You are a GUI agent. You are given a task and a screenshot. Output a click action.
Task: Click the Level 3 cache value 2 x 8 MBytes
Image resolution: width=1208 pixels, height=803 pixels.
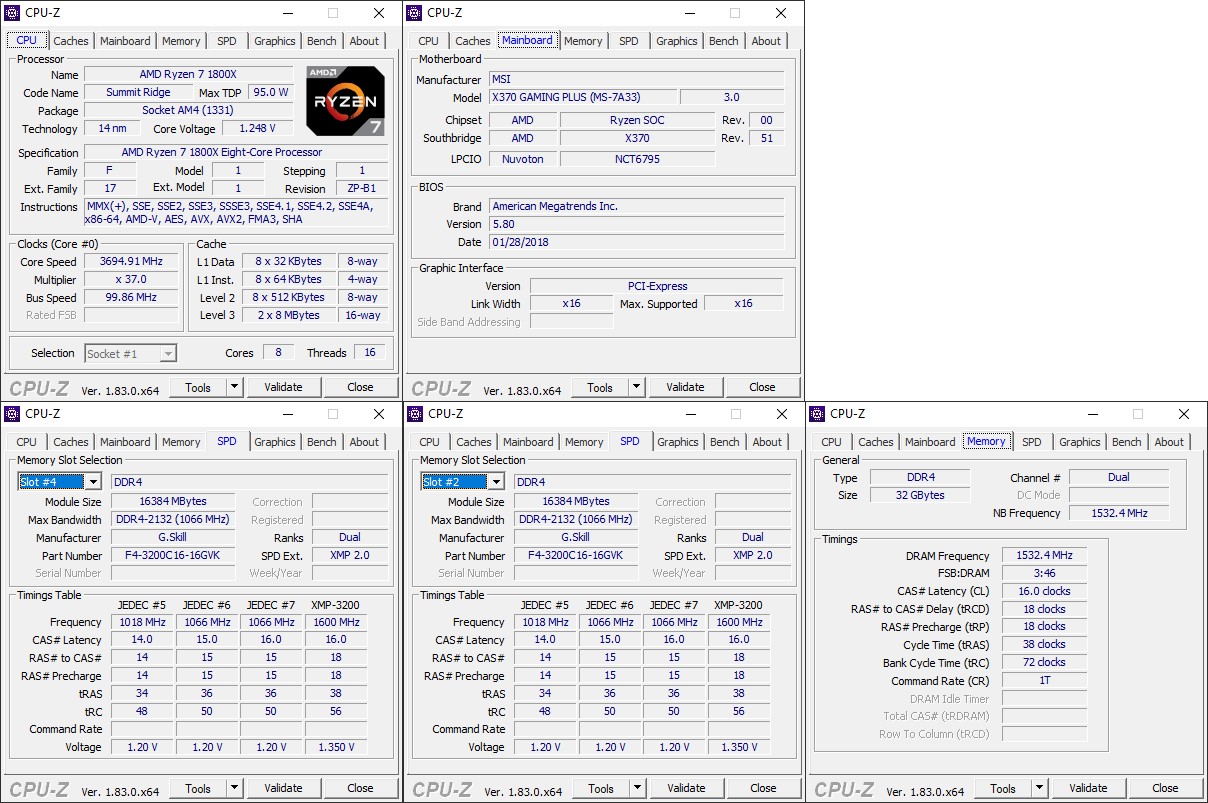(287, 315)
